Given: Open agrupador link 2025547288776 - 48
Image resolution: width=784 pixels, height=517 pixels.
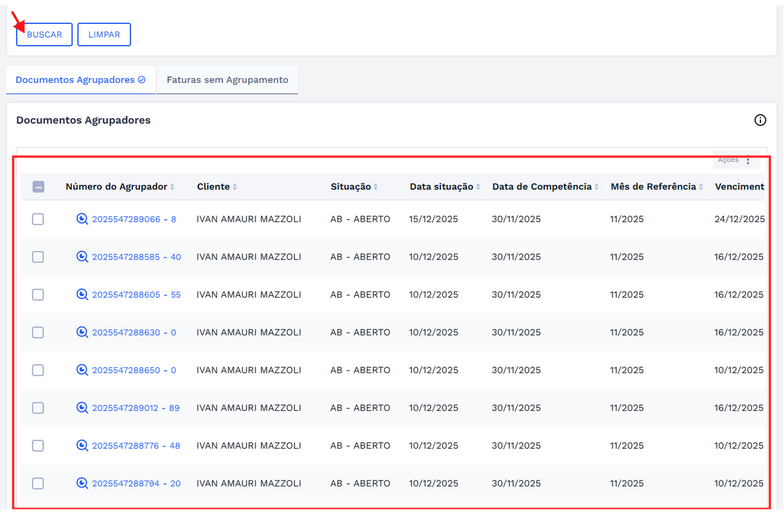Looking at the screenshot, I should tap(135, 446).
